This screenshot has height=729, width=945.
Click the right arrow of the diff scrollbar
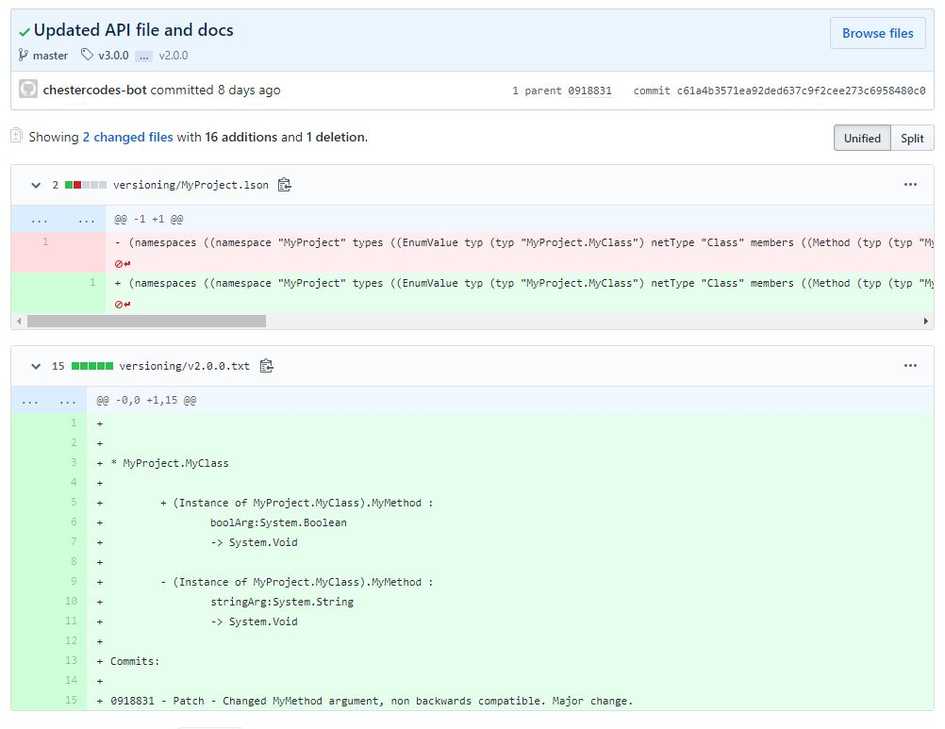pyautogui.click(x=926, y=321)
